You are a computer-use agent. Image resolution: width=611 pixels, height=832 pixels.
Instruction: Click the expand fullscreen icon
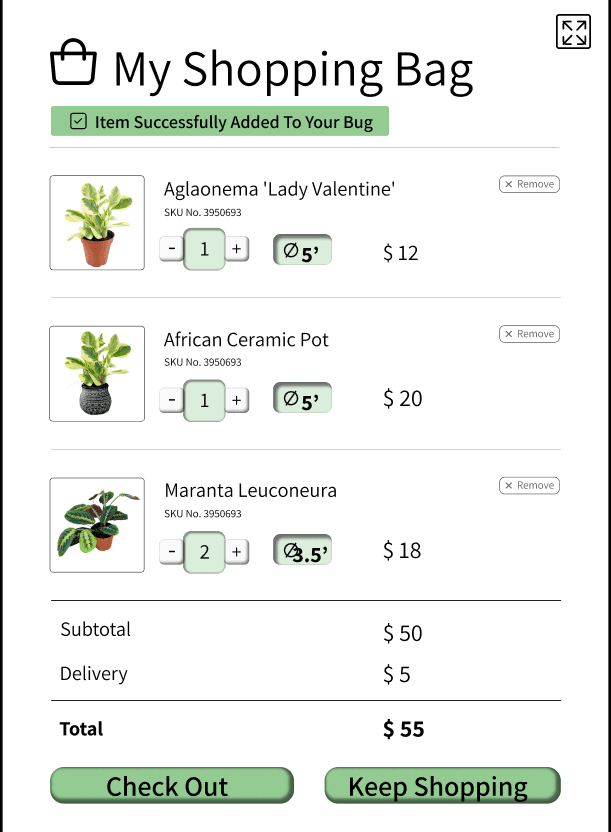point(573,31)
